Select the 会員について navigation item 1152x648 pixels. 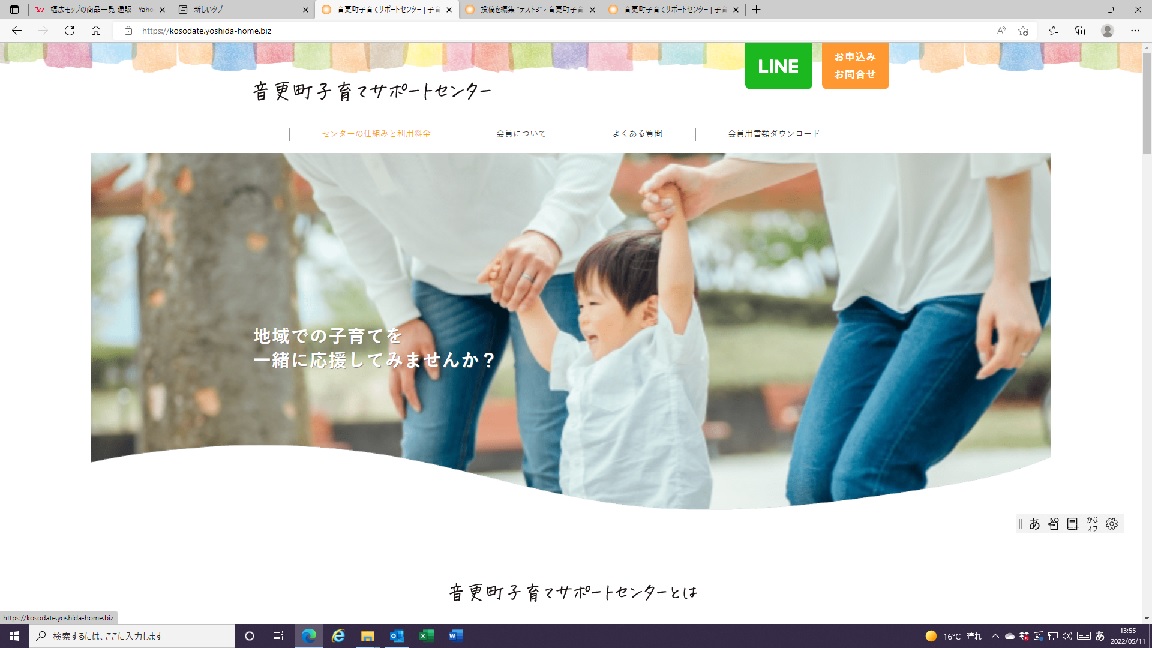[521, 134]
